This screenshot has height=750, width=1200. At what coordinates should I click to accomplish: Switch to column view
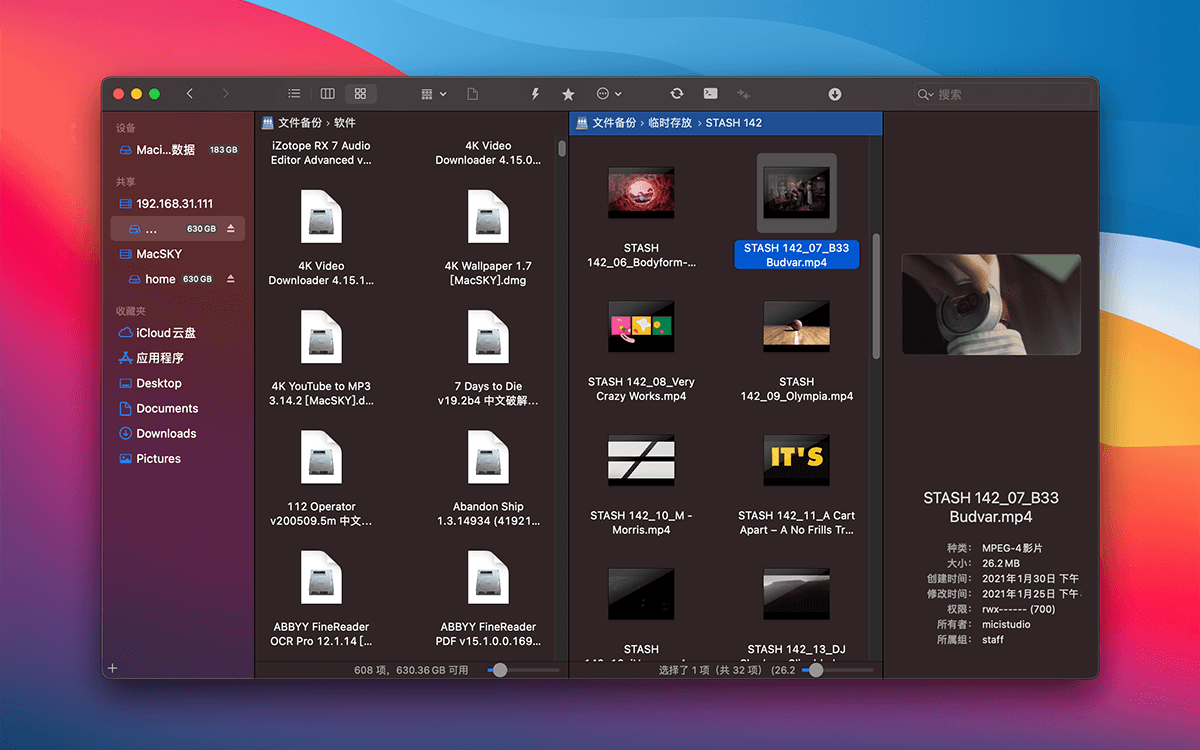point(327,94)
